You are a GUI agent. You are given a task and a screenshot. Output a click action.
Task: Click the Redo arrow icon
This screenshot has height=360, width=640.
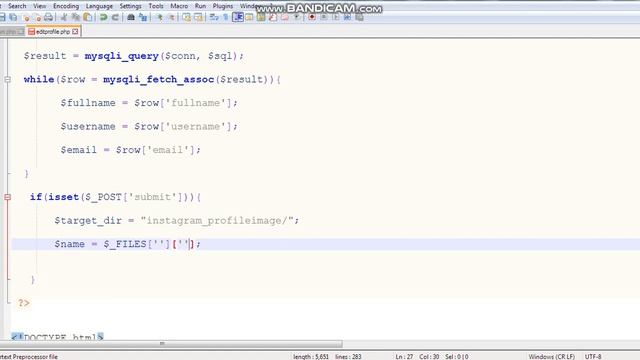[116, 17]
